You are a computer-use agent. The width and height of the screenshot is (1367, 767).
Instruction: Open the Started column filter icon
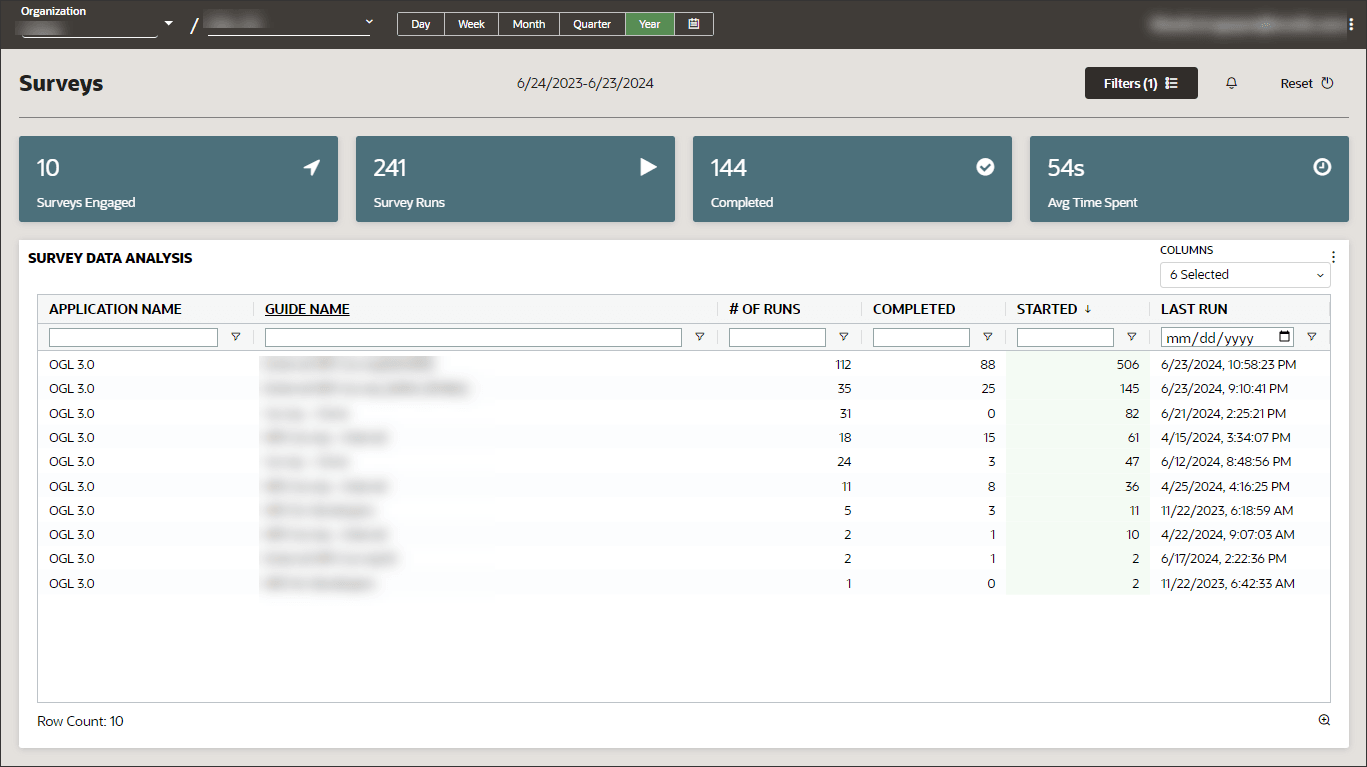[x=1131, y=337]
